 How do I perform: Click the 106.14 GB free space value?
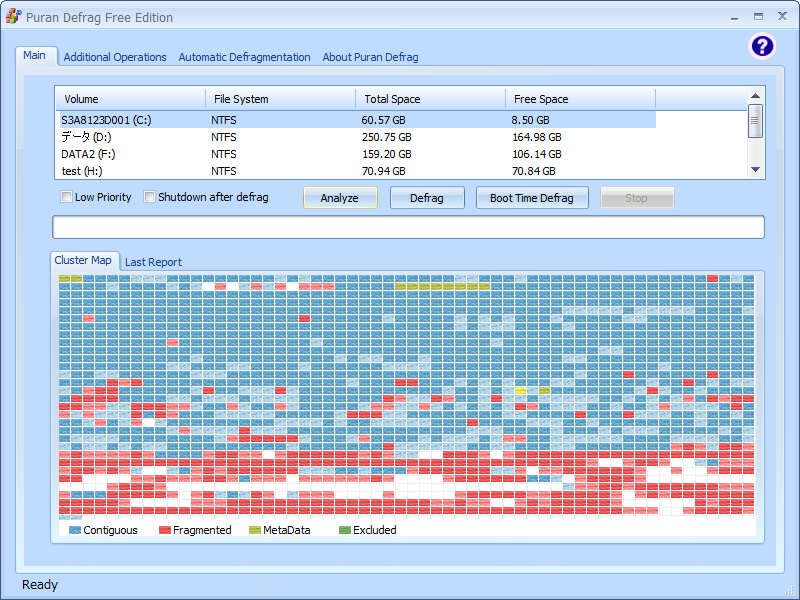coord(537,154)
